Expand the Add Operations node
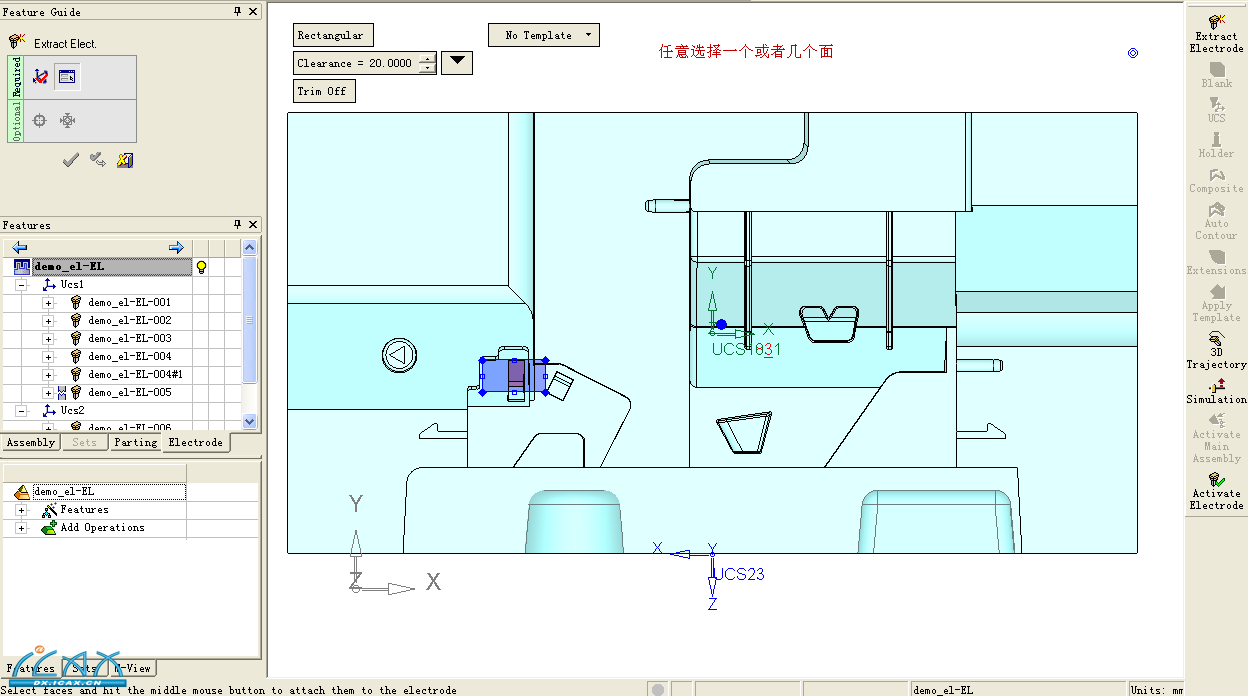Screen dimensions: 1248x696 21,528
